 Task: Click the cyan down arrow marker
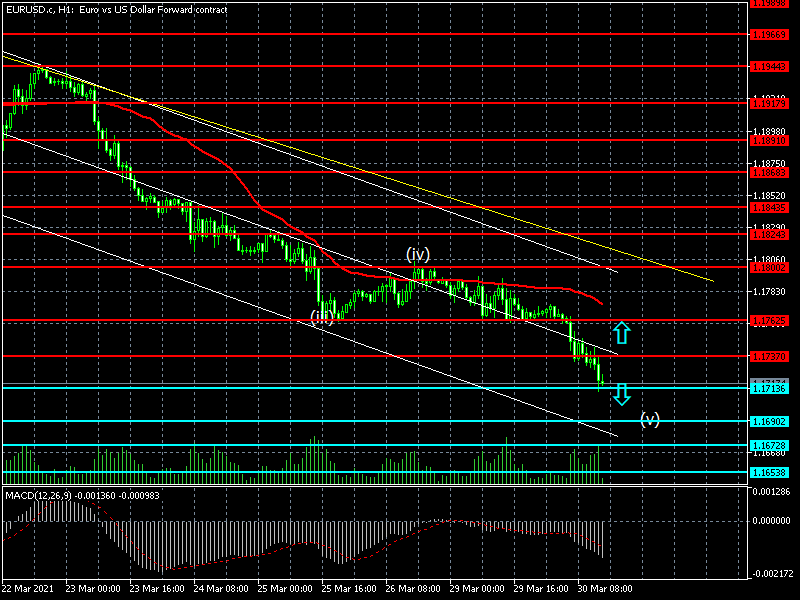click(621, 394)
